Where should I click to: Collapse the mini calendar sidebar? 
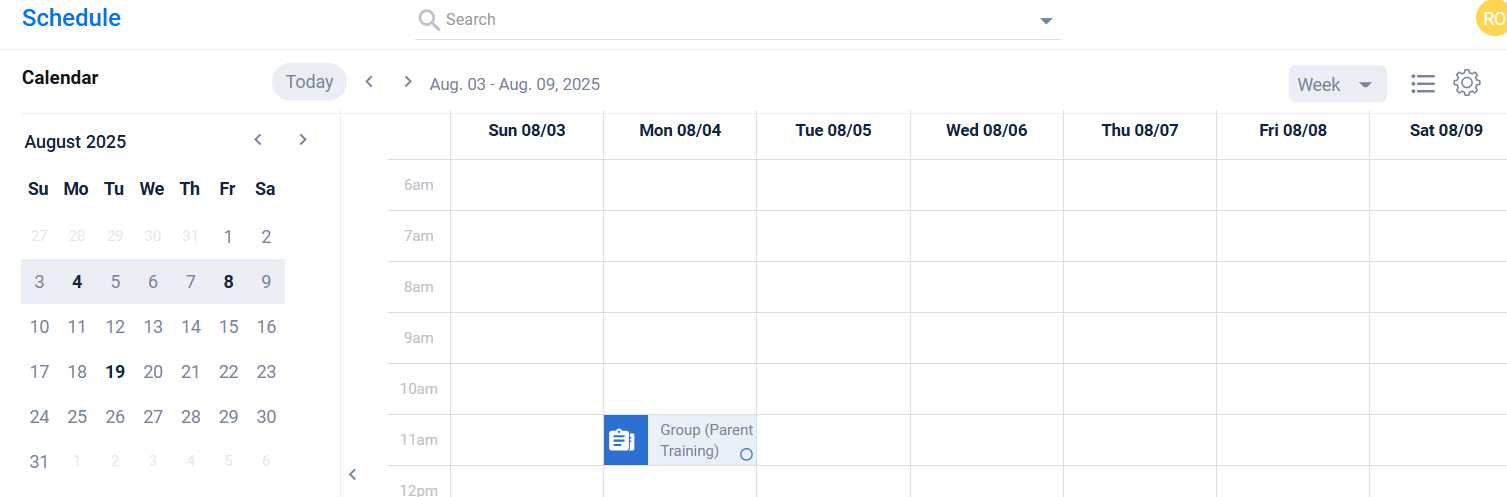tap(352, 475)
